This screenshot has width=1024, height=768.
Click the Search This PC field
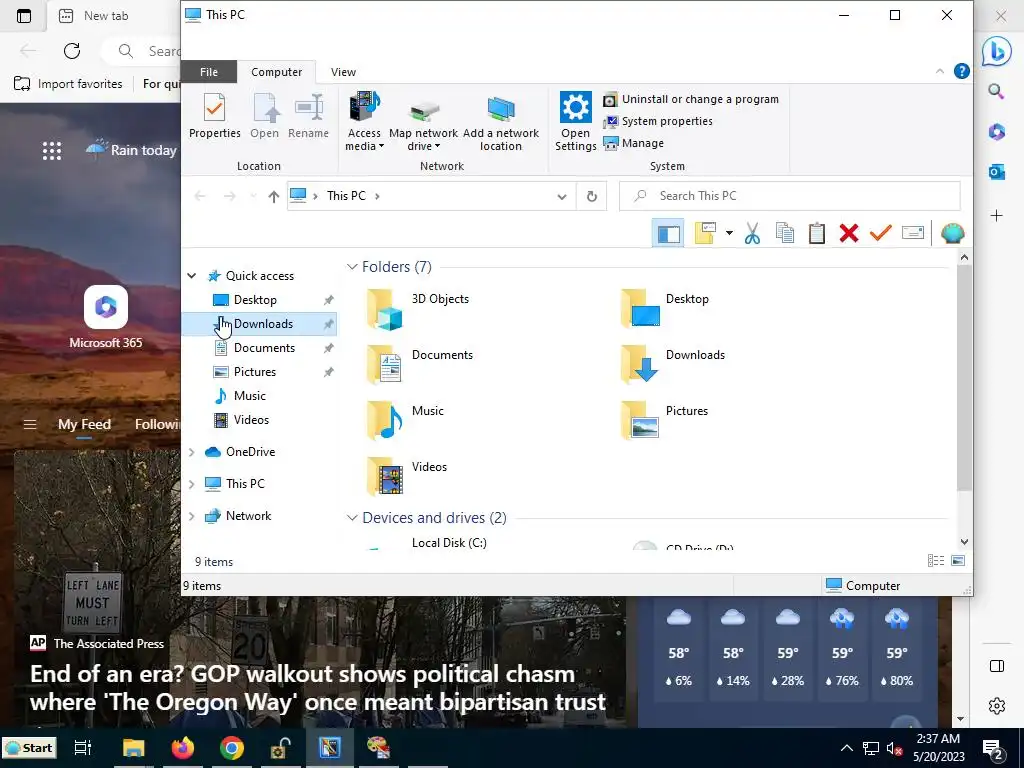pos(790,196)
